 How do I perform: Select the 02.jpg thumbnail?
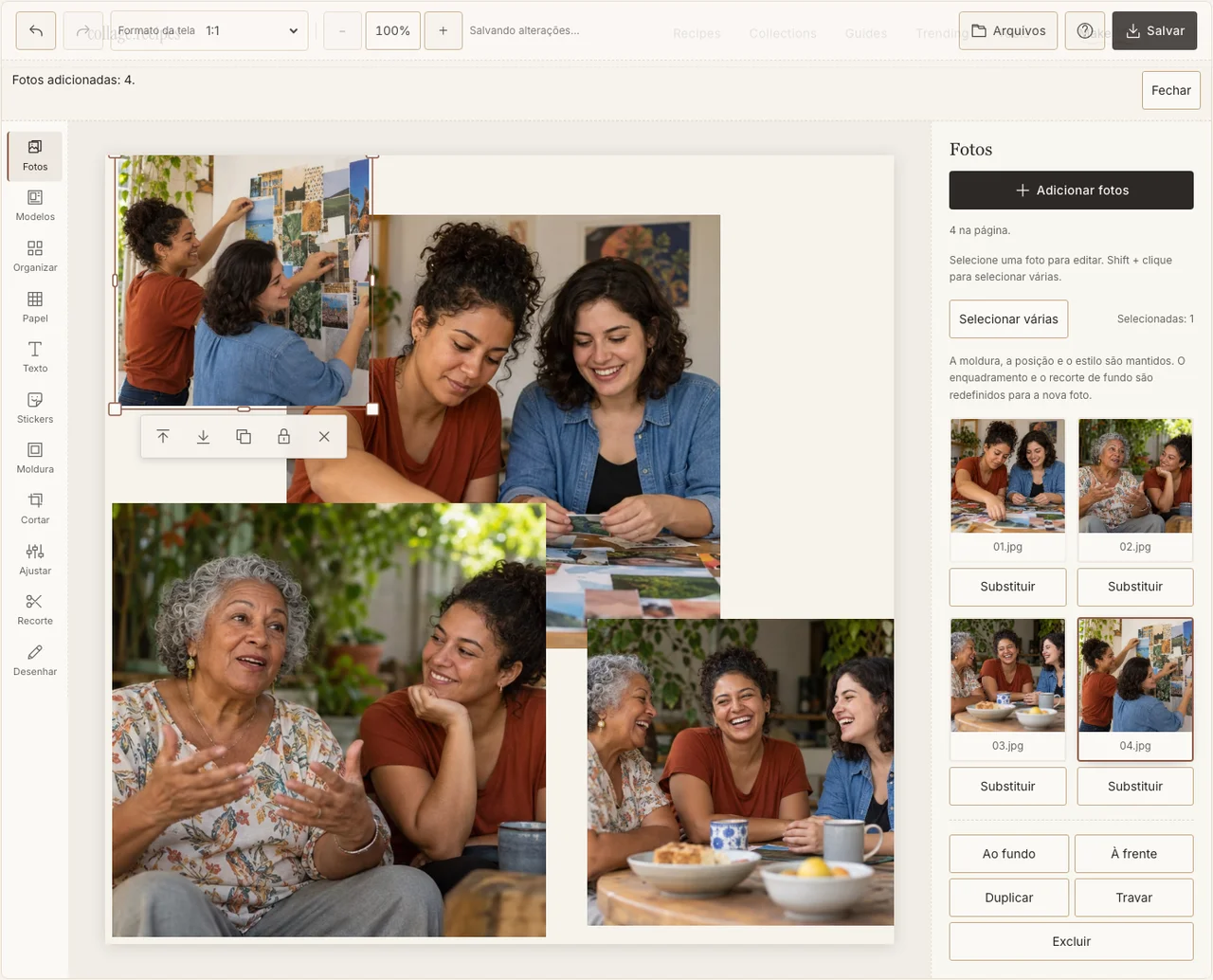tap(1135, 490)
